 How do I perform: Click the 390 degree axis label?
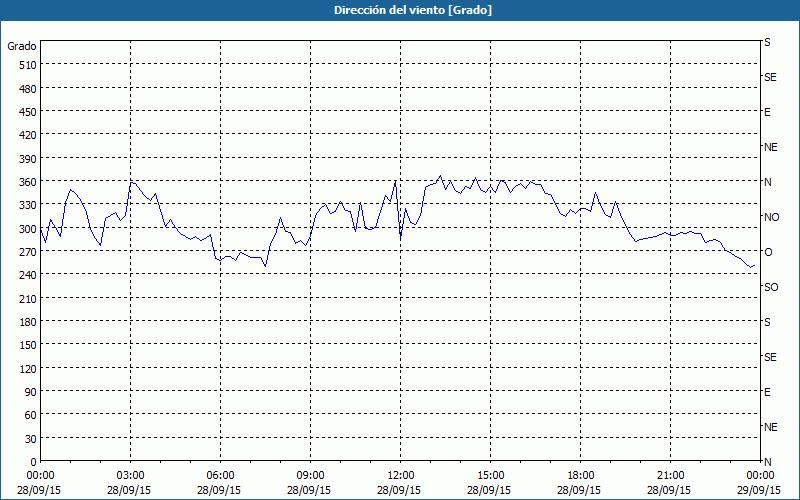click(28, 159)
